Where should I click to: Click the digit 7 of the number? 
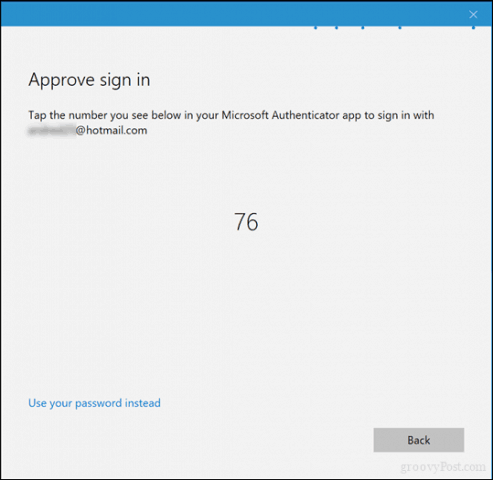tap(240, 222)
